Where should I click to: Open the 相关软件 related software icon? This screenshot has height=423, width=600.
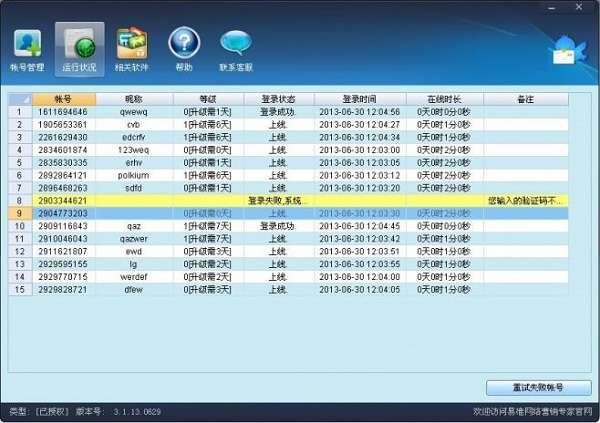point(132,49)
